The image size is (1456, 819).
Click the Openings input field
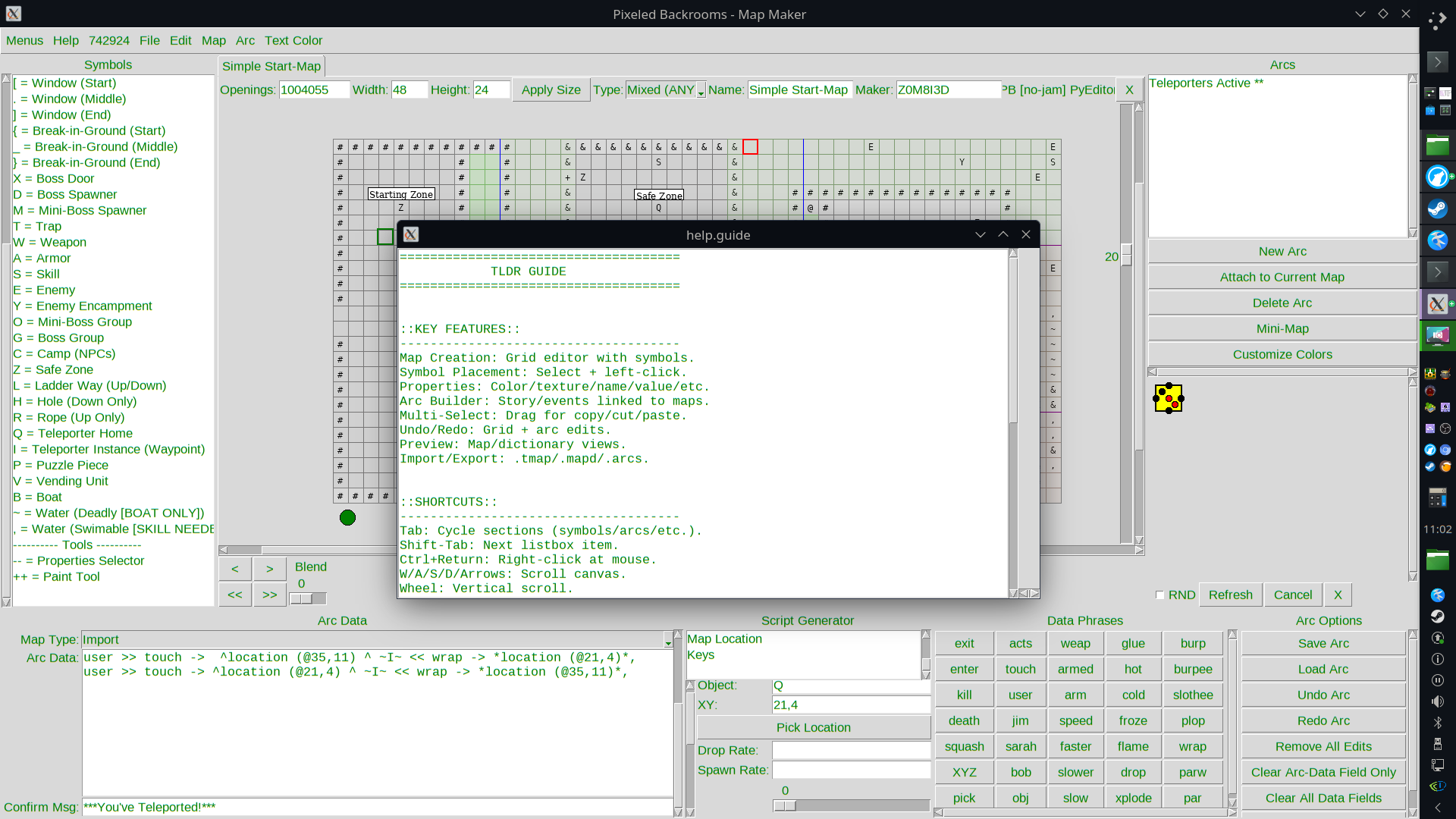point(314,90)
